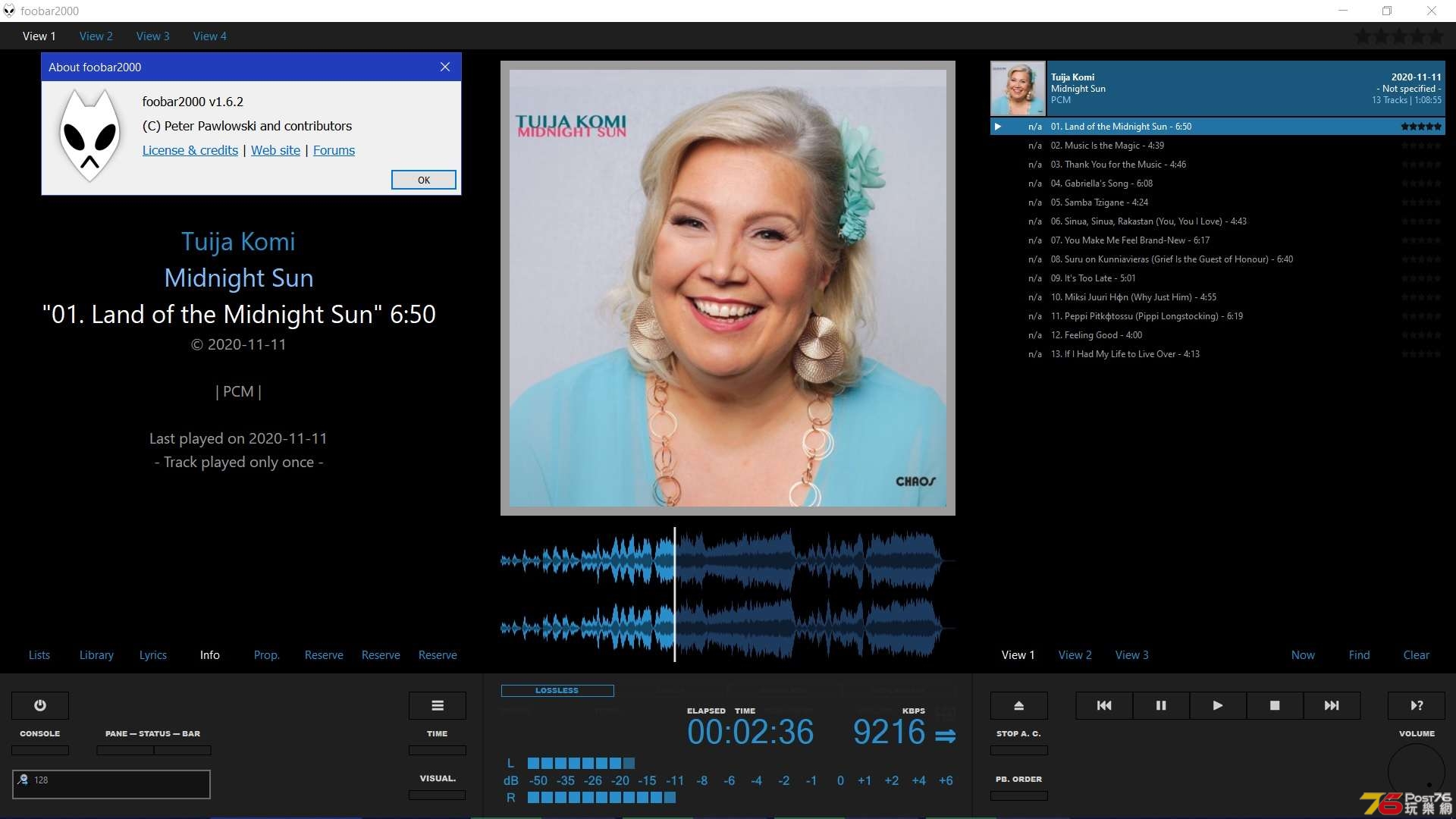
Task: Select track 04. Gabriella's Song
Action: 1217,184
